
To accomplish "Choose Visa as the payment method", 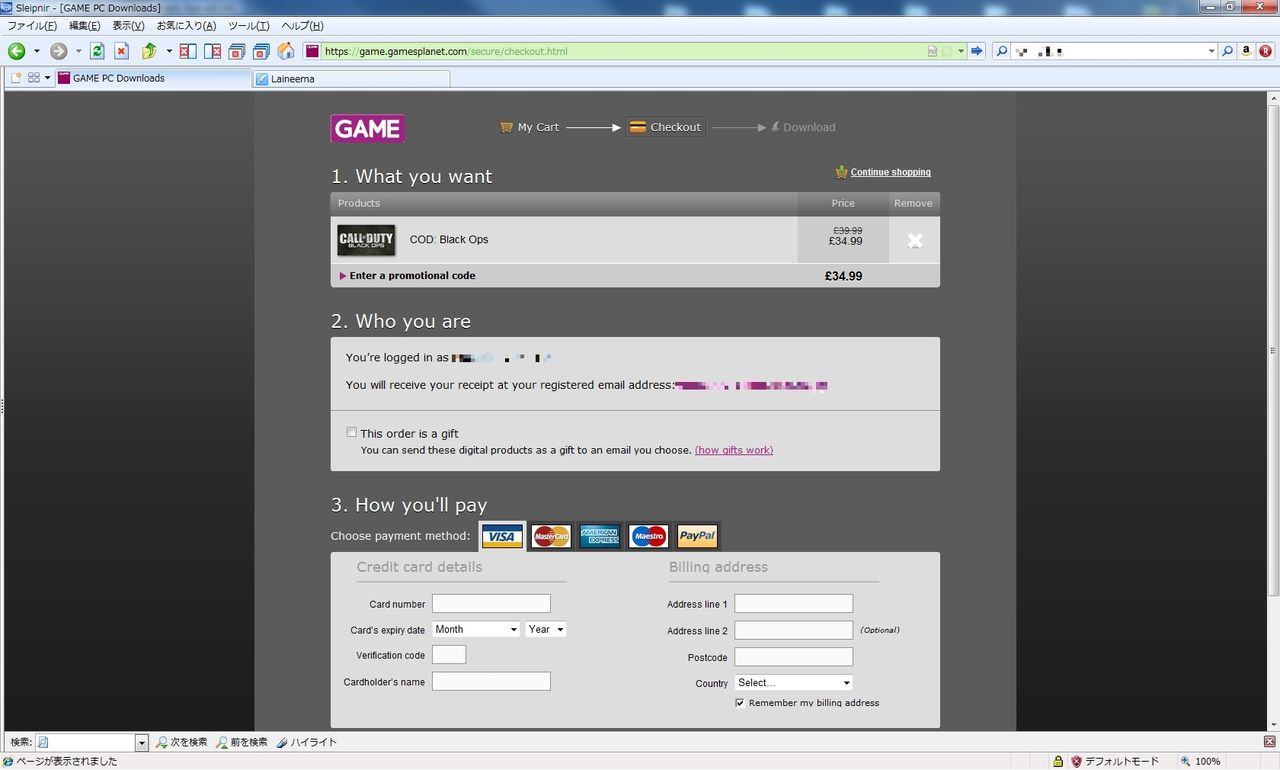I will tap(502, 536).
